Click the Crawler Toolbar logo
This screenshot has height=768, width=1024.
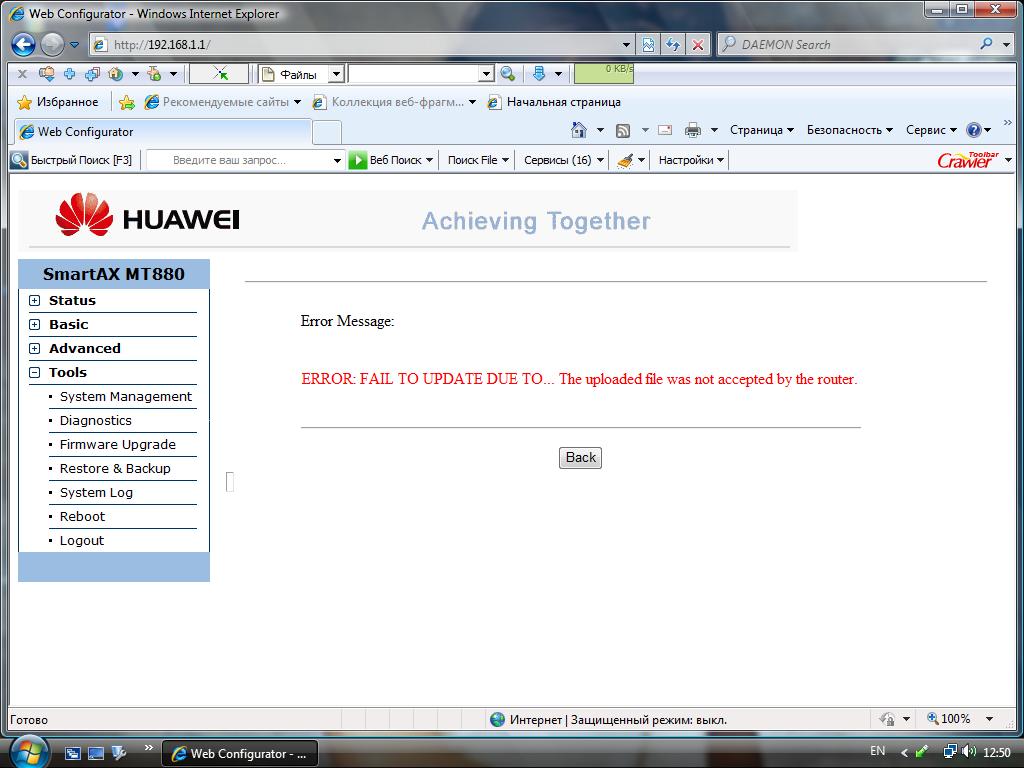tap(968, 160)
